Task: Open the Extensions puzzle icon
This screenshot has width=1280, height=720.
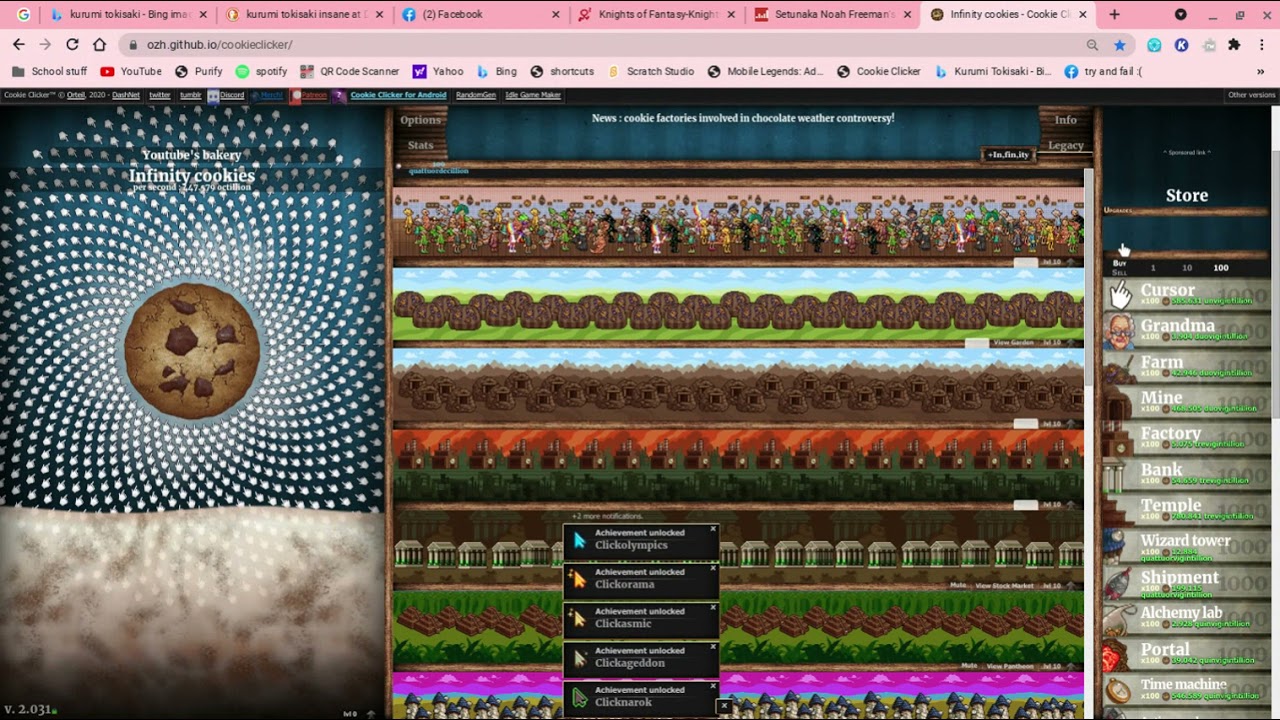Action: pos(1234,45)
